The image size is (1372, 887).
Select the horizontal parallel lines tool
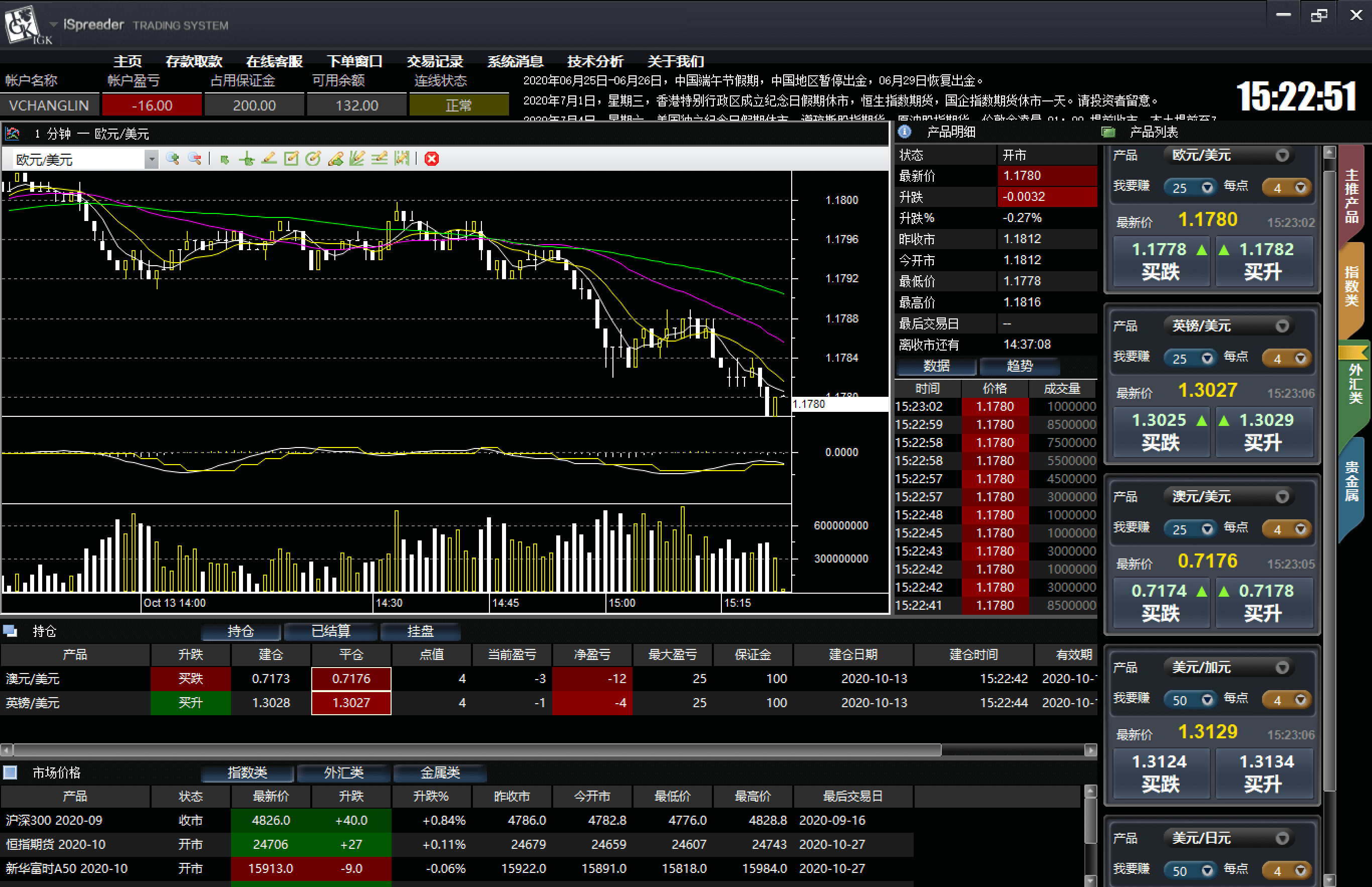[x=379, y=158]
